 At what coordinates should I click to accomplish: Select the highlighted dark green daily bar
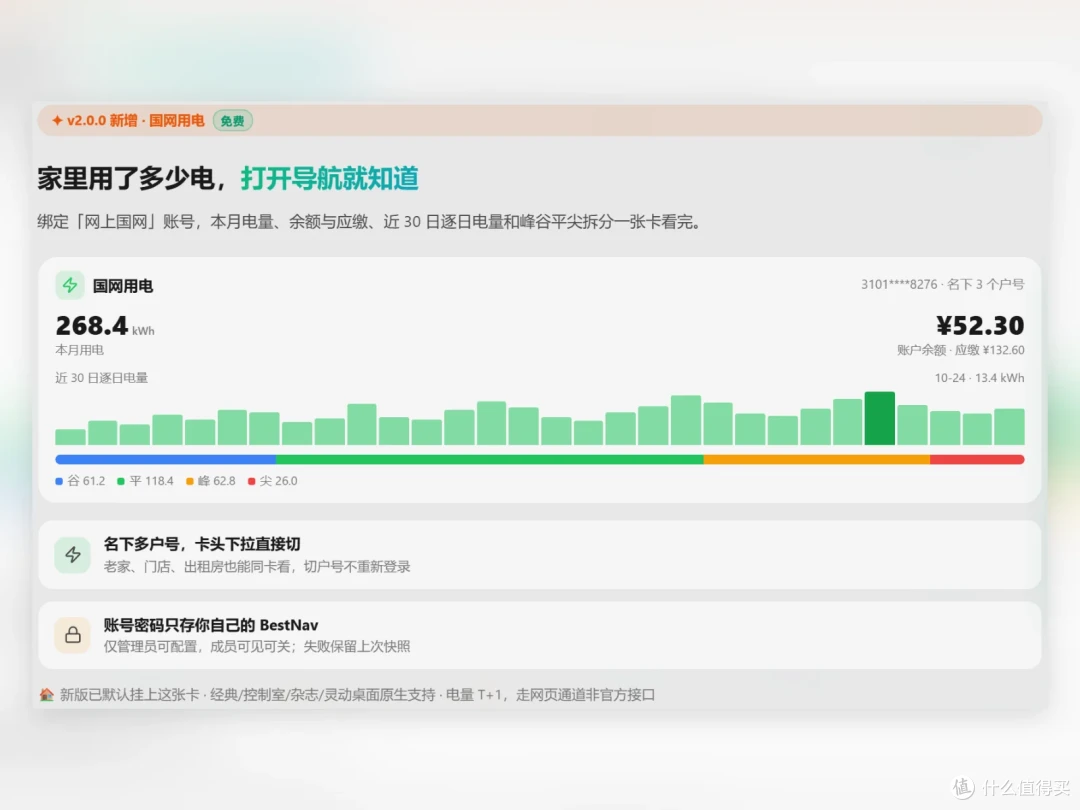click(x=880, y=418)
